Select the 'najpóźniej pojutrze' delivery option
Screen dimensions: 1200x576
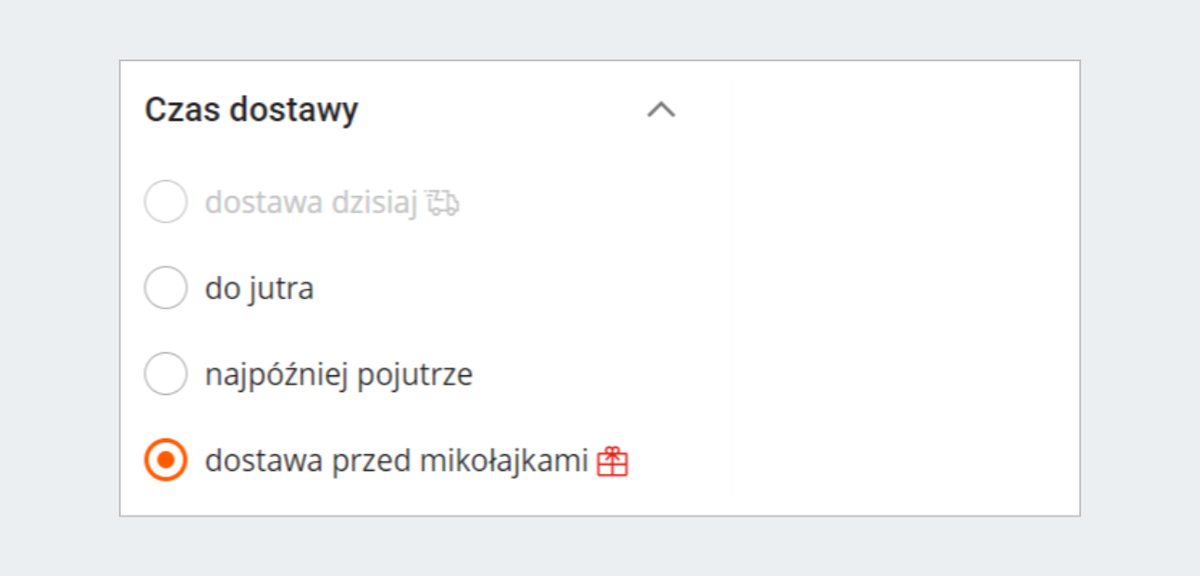click(x=166, y=374)
